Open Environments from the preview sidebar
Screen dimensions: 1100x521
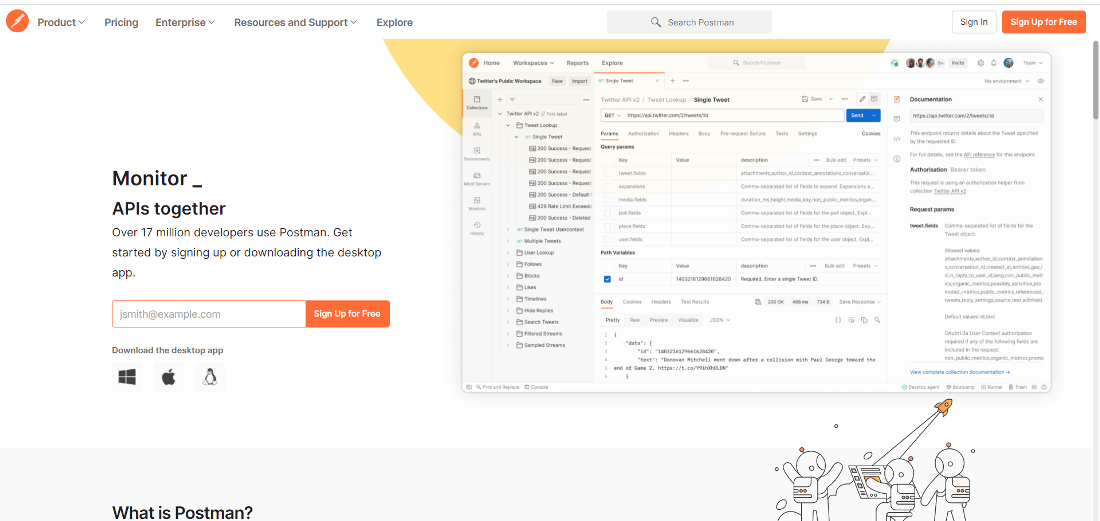coord(477,154)
